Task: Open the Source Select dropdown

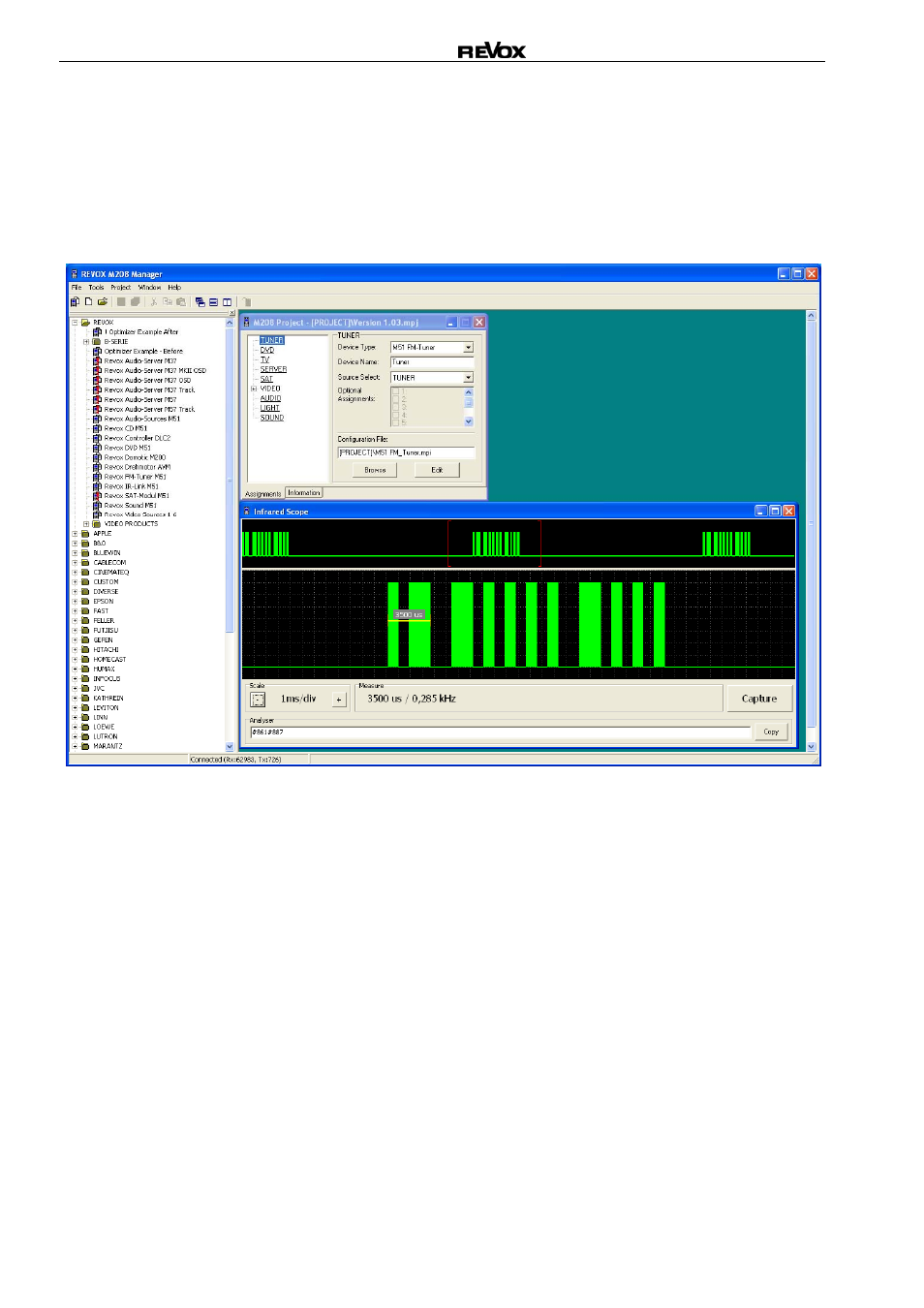Action: 469,378
